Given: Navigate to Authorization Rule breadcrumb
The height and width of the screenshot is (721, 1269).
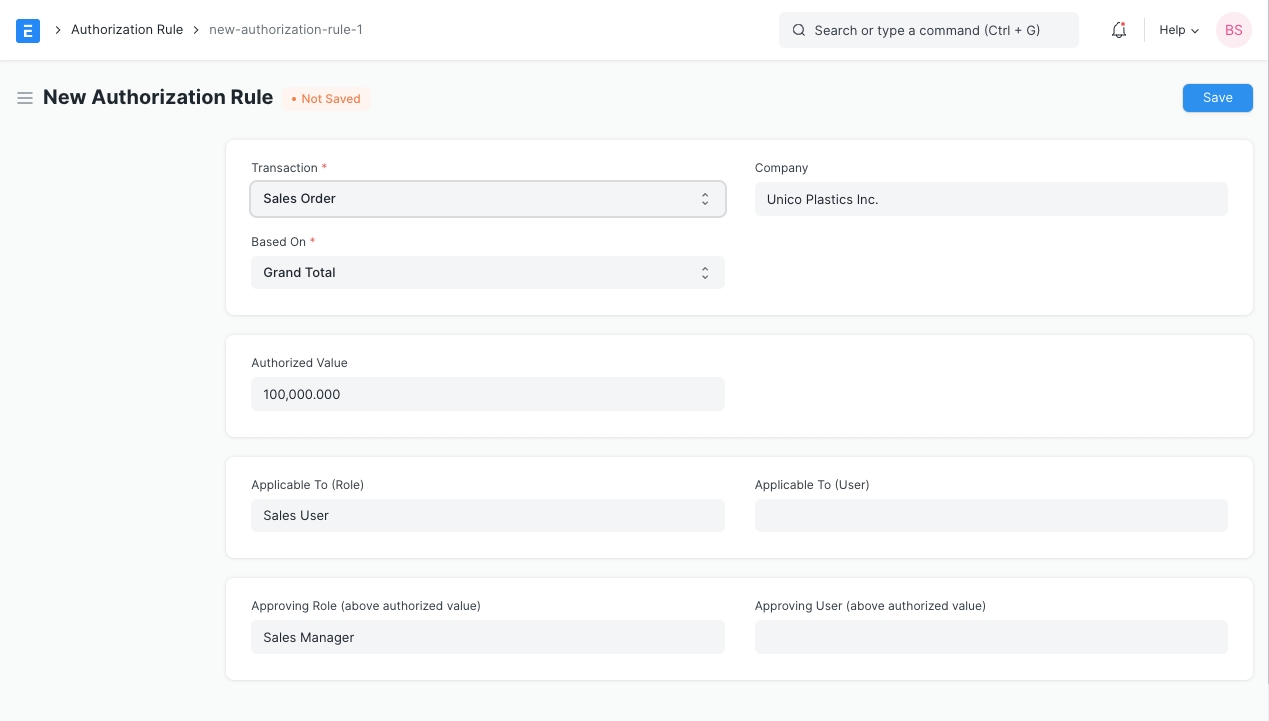Looking at the screenshot, I should click(x=127, y=30).
